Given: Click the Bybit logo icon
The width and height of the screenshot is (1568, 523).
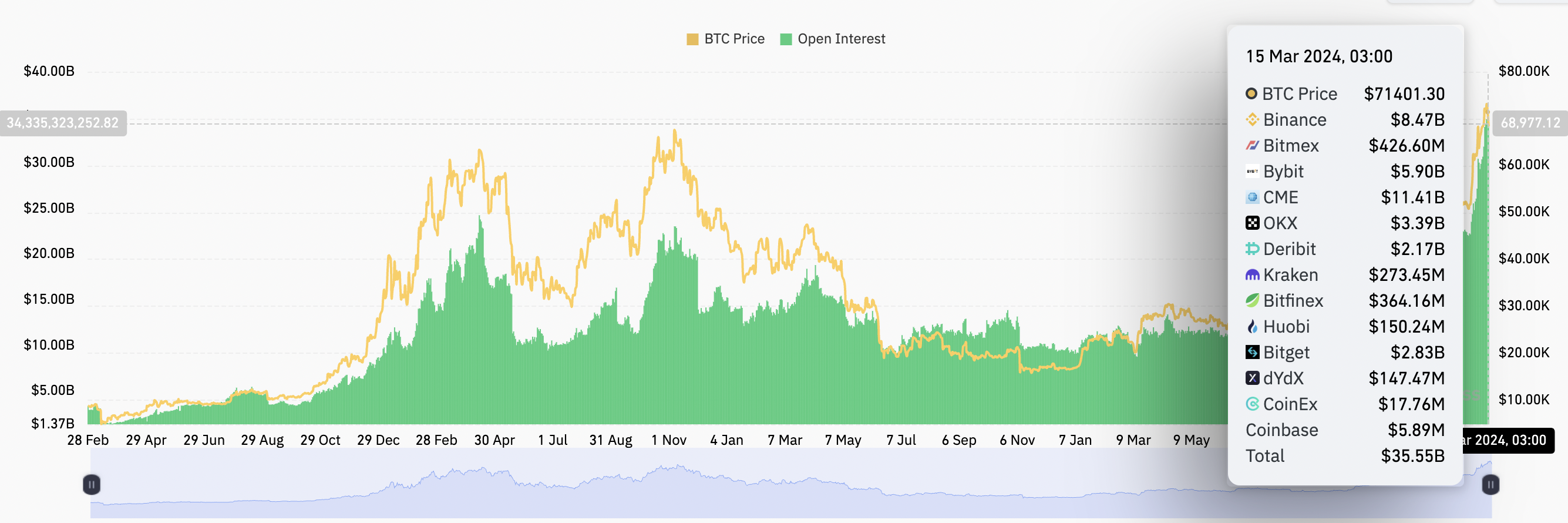Looking at the screenshot, I should click(1252, 171).
